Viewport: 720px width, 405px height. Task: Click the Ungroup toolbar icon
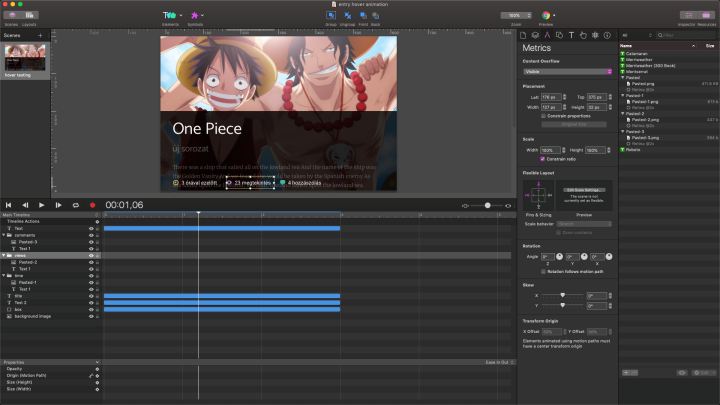[348, 16]
